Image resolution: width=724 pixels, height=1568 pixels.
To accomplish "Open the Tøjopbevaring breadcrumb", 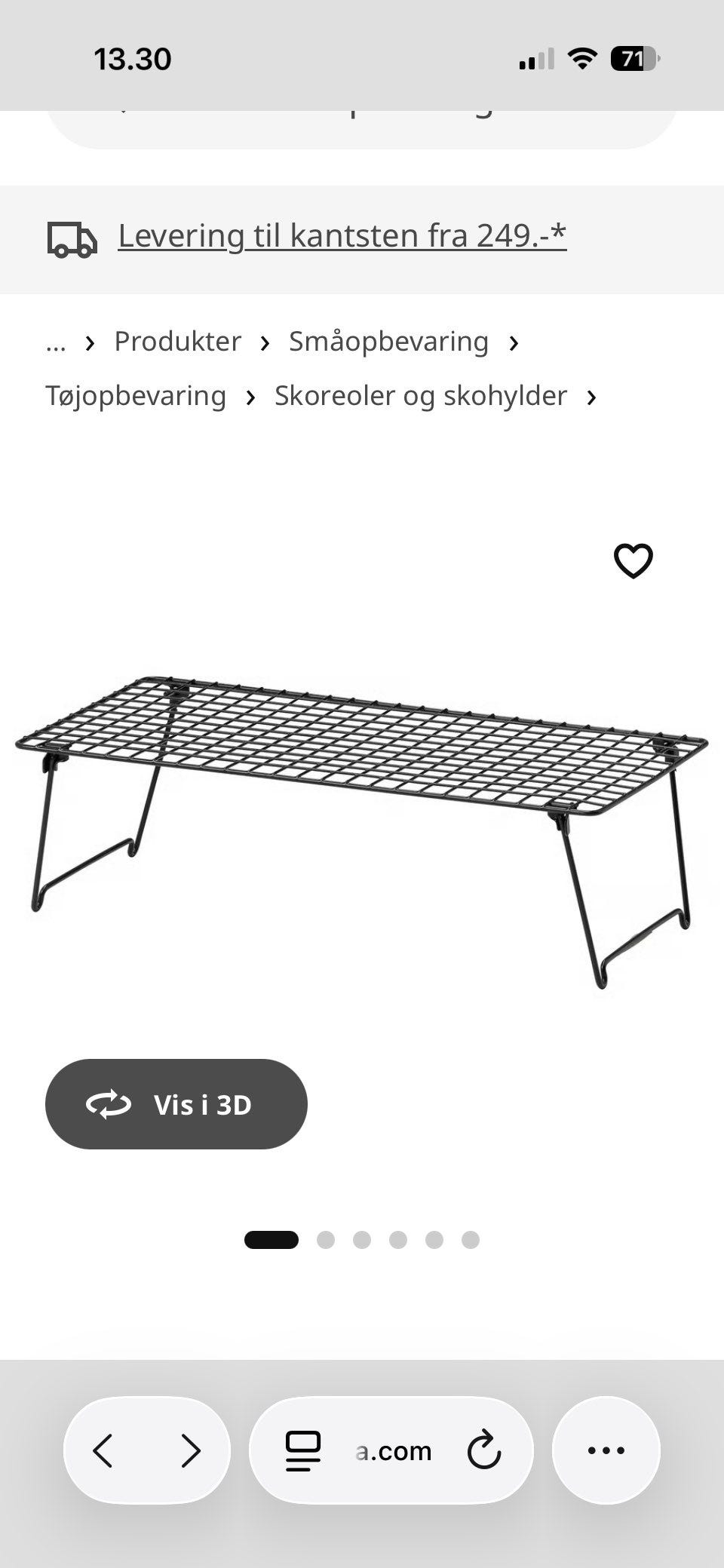I will 136,396.
